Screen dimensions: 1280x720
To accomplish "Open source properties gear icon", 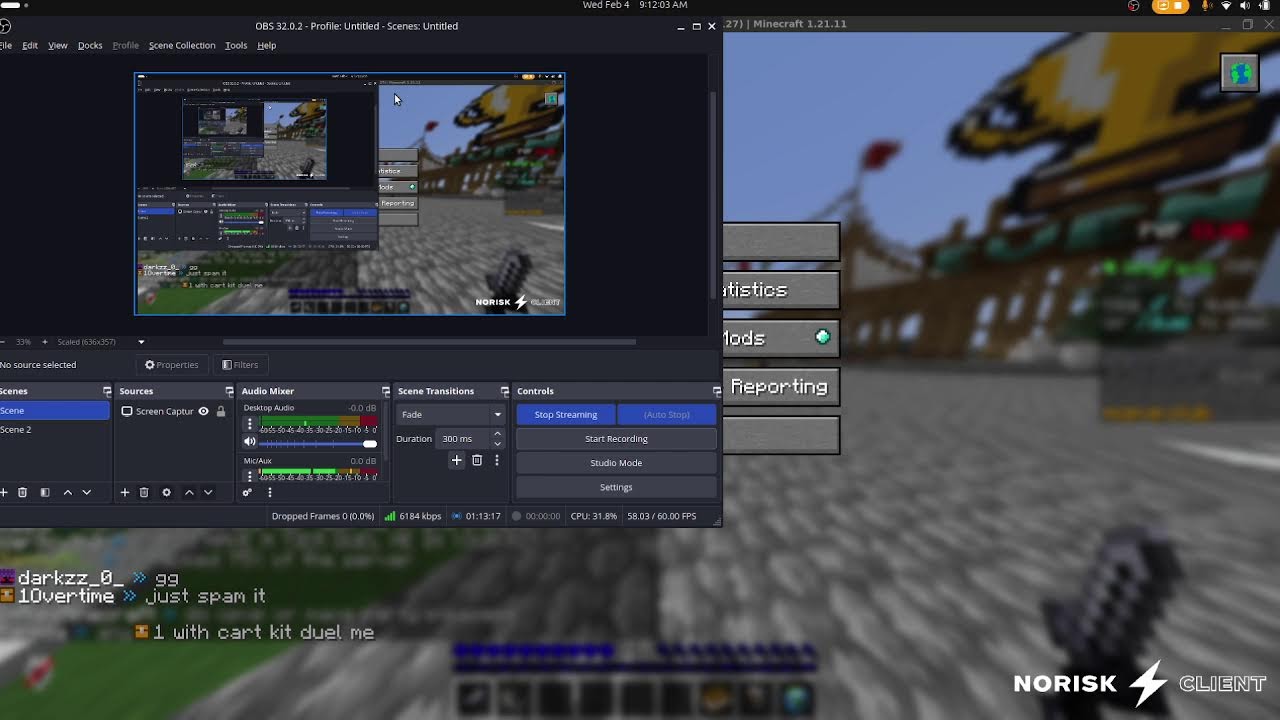I will pyautogui.click(x=167, y=492).
